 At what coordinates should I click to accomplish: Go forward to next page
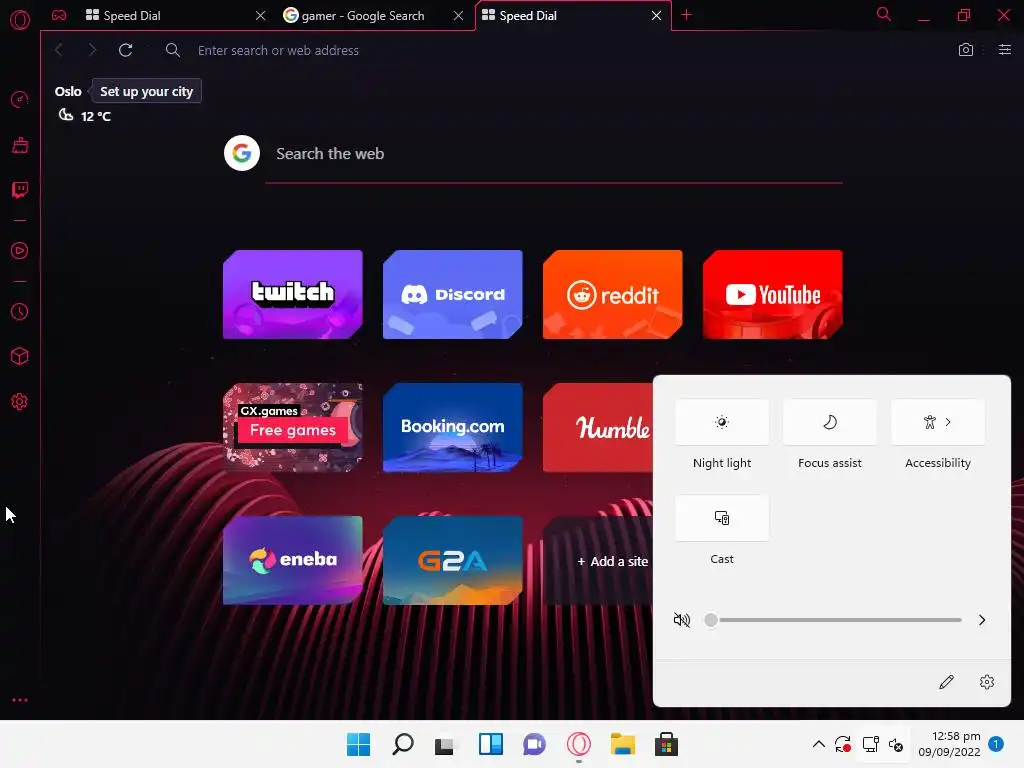[92, 50]
